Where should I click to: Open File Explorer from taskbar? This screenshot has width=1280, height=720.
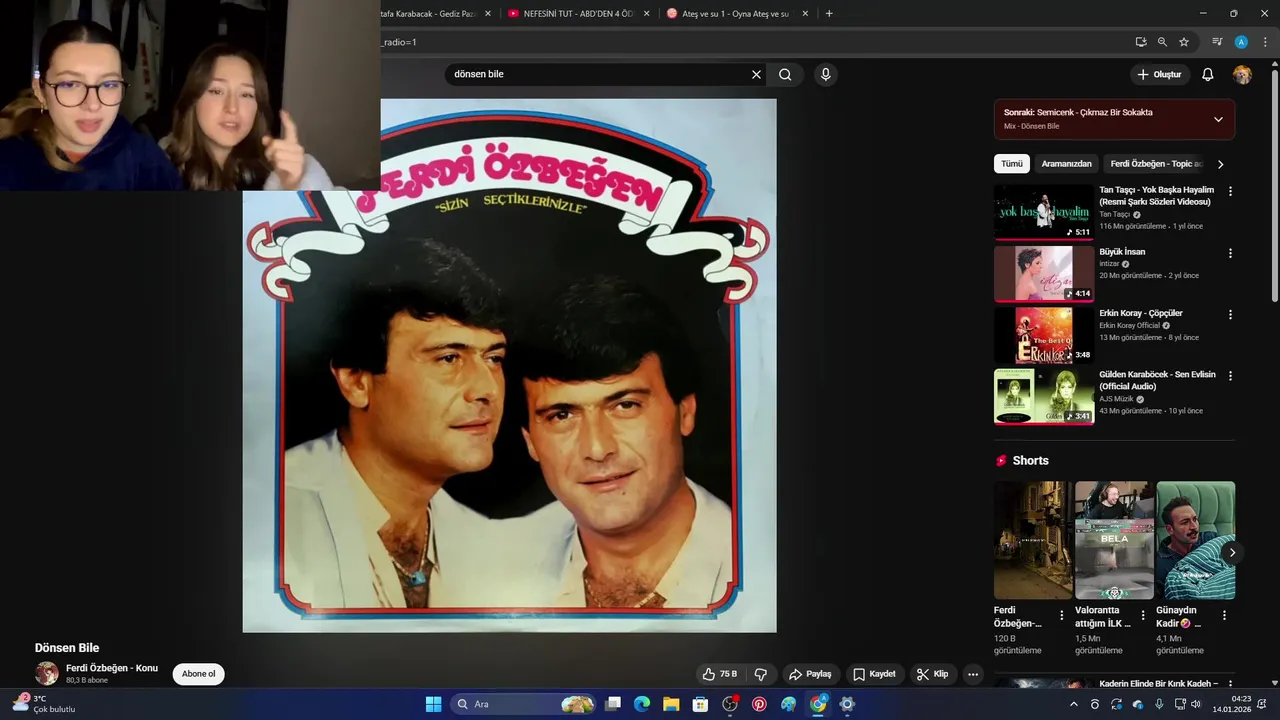[x=671, y=704]
